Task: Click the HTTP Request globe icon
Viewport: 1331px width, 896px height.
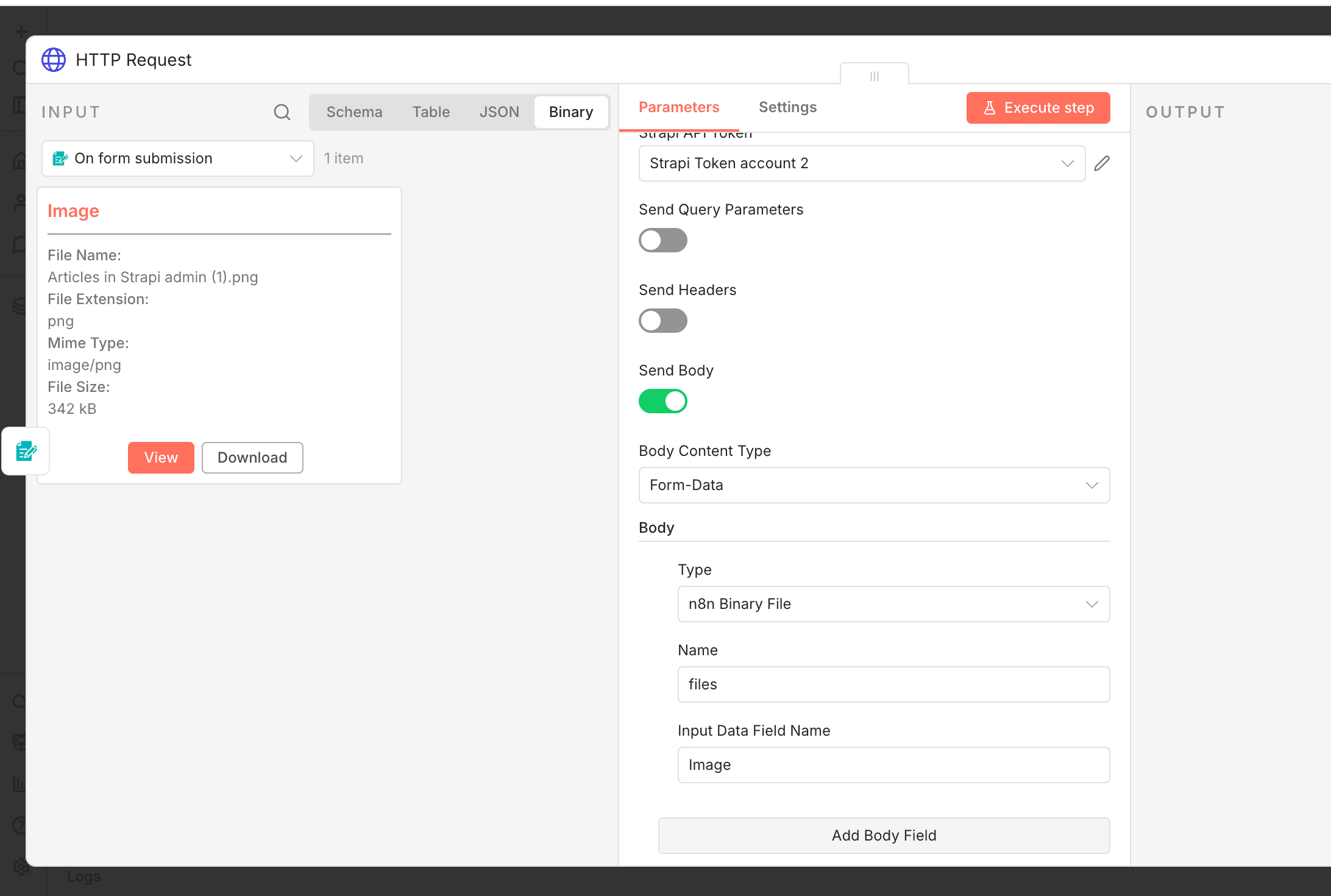Action: pyautogui.click(x=54, y=60)
